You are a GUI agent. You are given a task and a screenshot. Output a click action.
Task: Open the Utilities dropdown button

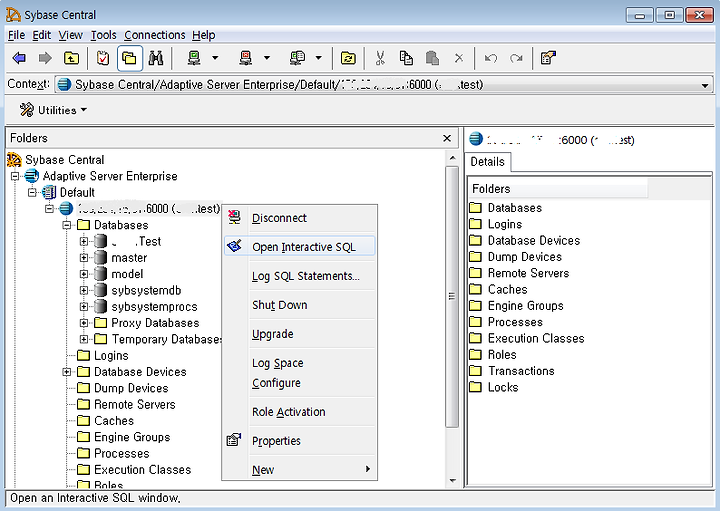(x=53, y=110)
